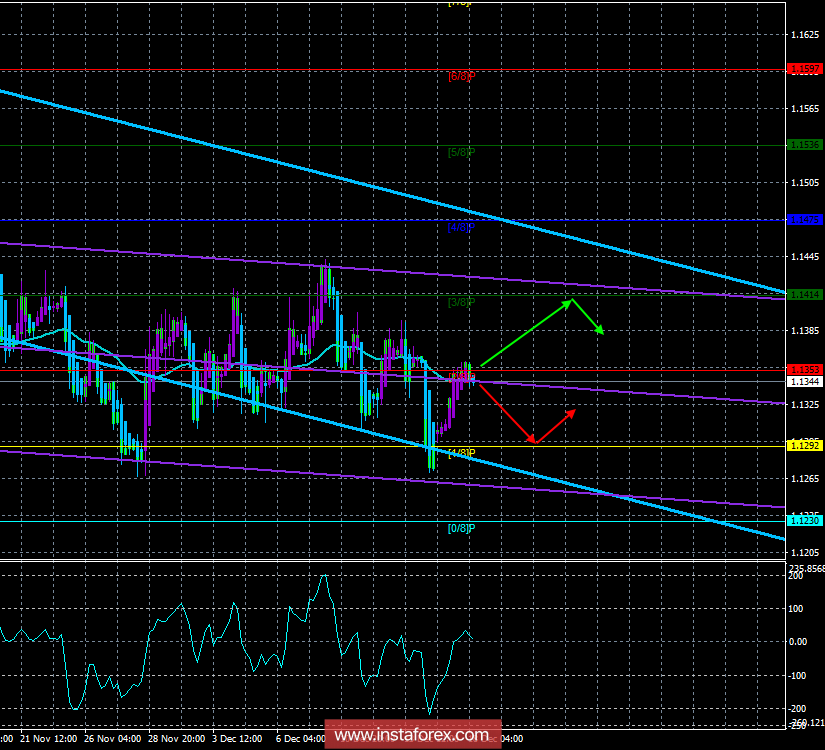Select the [3/8]P Murray level label

461,302
